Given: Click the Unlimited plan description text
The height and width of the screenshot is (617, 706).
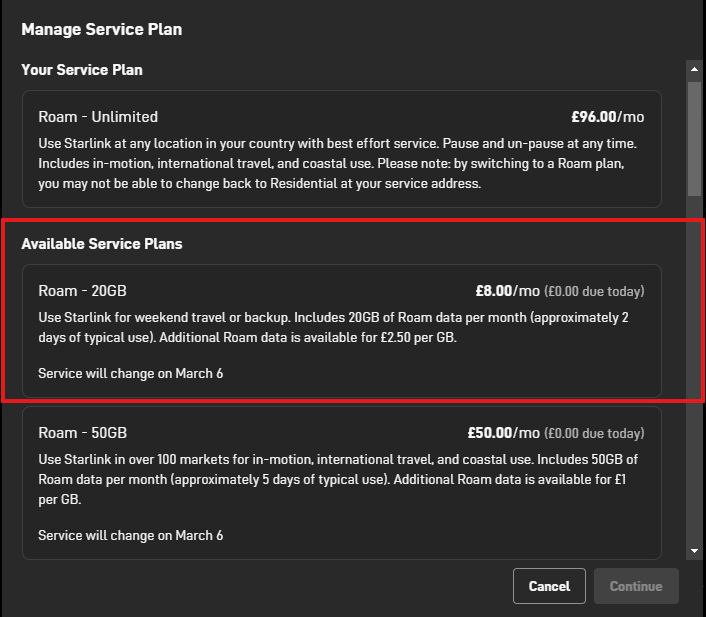Looking at the screenshot, I should [337, 163].
